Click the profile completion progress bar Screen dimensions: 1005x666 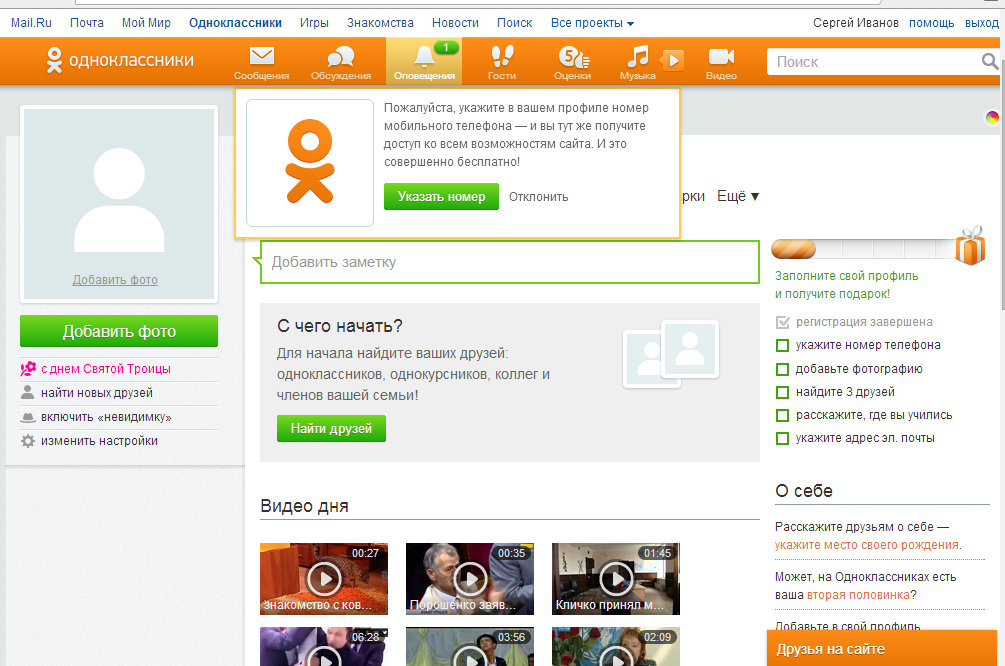pyautogui.click(x=863, y=249)
